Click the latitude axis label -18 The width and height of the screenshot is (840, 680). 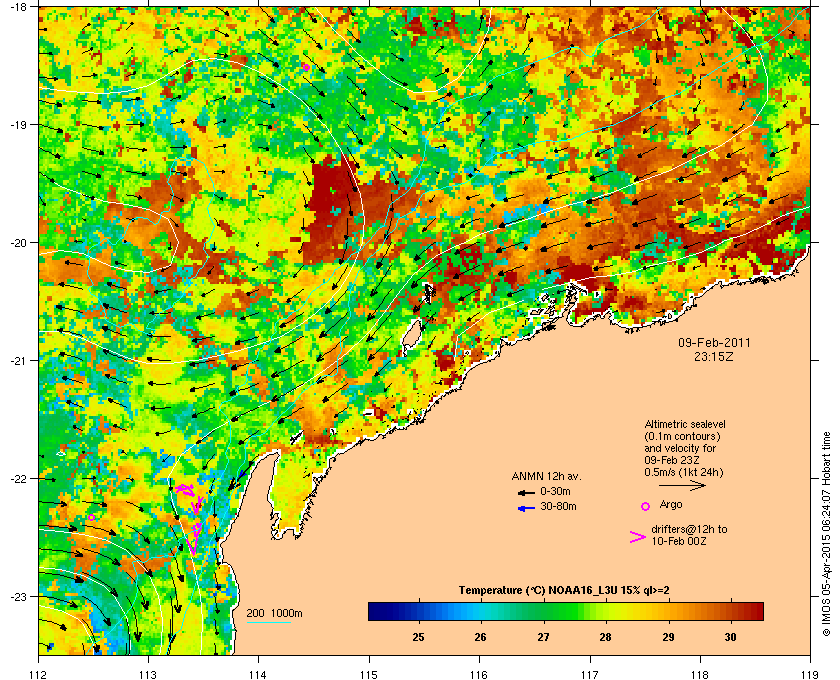point(18,6)
